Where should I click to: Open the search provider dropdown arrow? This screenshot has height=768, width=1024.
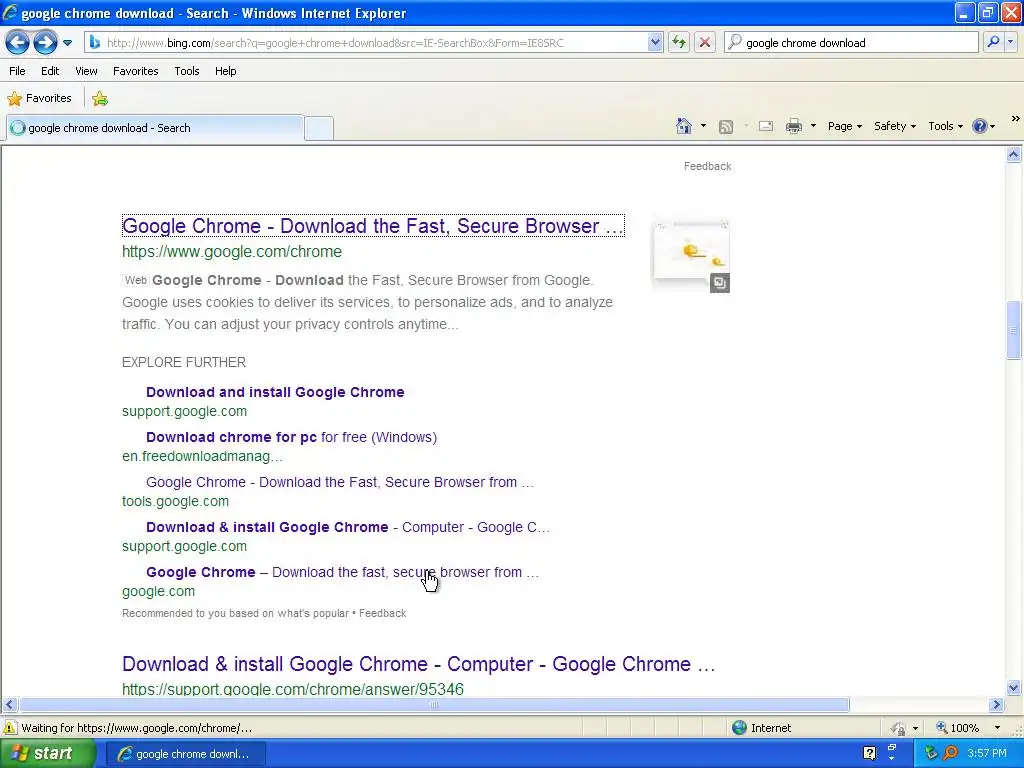click(x=1010, y=42)
